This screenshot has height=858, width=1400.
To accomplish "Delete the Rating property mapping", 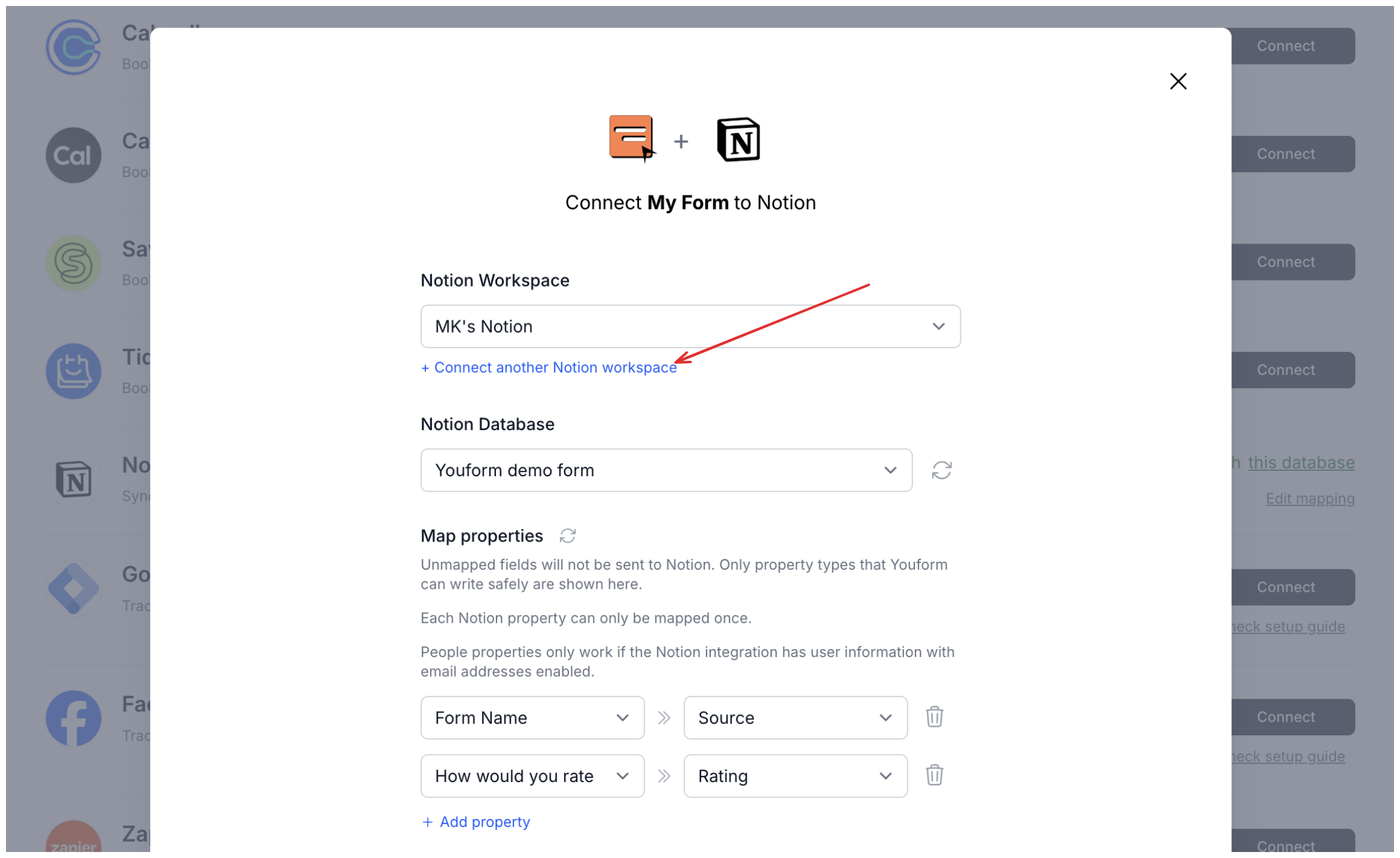I will click(x=934, y=775).
